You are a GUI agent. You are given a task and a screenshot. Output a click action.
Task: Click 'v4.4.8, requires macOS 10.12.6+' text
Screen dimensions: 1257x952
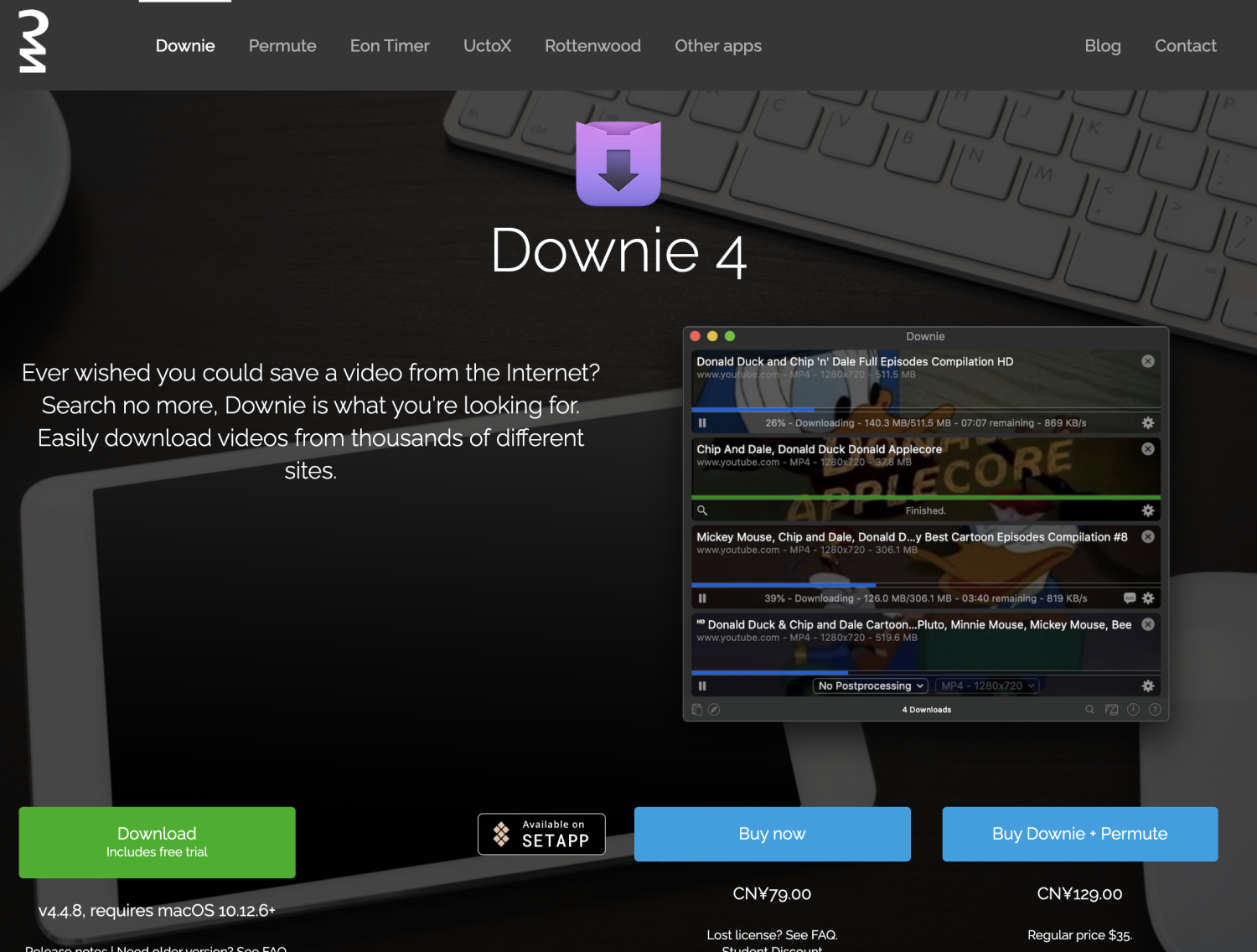(x=157, y=910)
